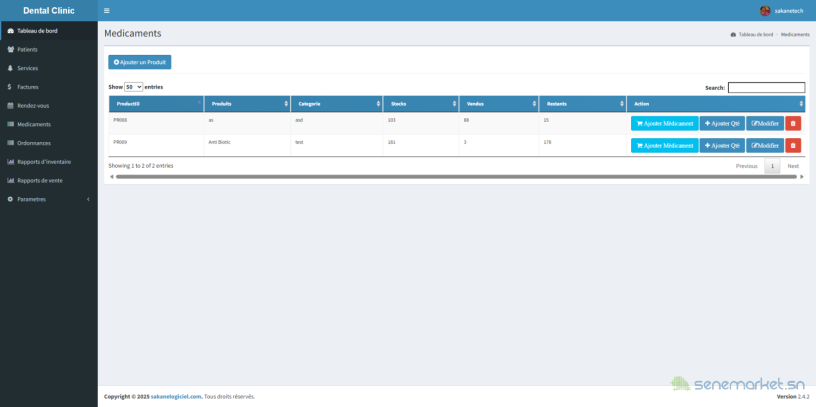Click the Restants value 178
Screen dimensions: 816x407
coord(547,142)
